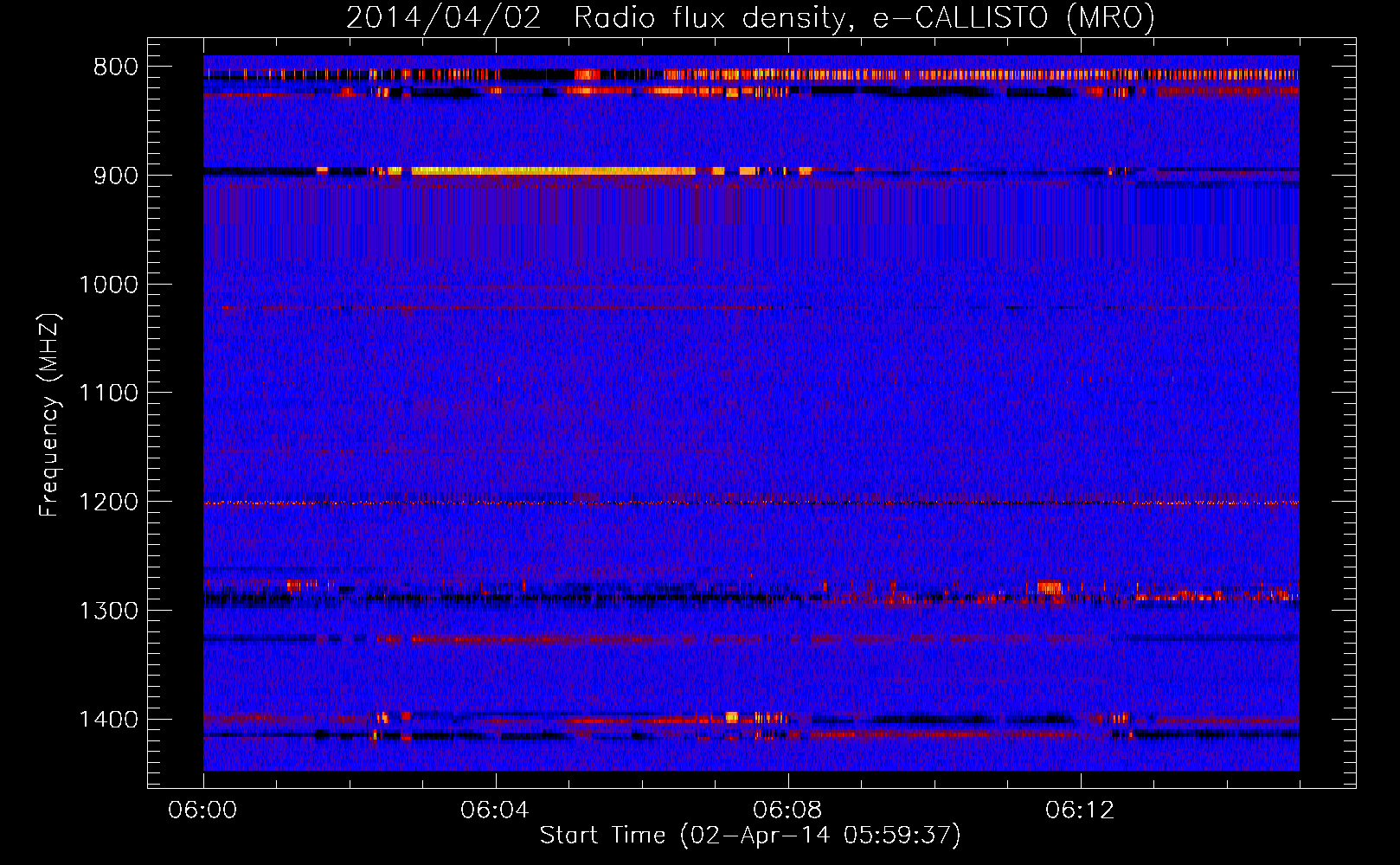Click the '06:08' time axis label
Image resolution: width=1400 pixels, height=865 pixels.
point(787,811)
